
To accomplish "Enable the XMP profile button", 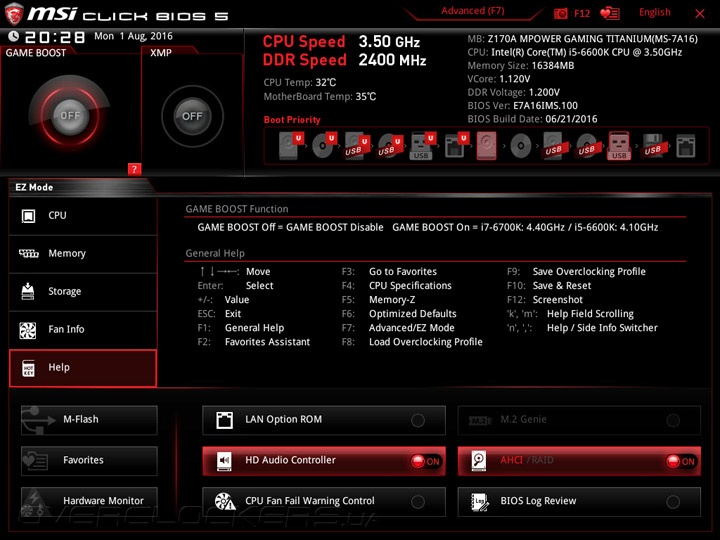I will pyautogui.click(x=192, y=116).
